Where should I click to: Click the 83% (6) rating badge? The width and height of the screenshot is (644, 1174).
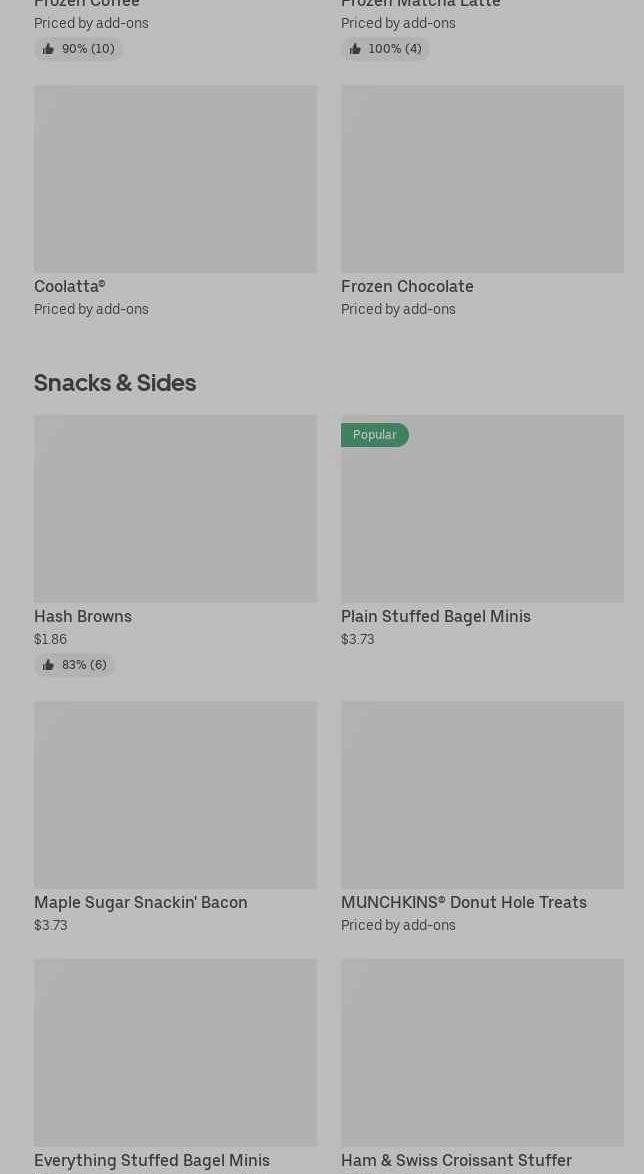pos(75,665)
